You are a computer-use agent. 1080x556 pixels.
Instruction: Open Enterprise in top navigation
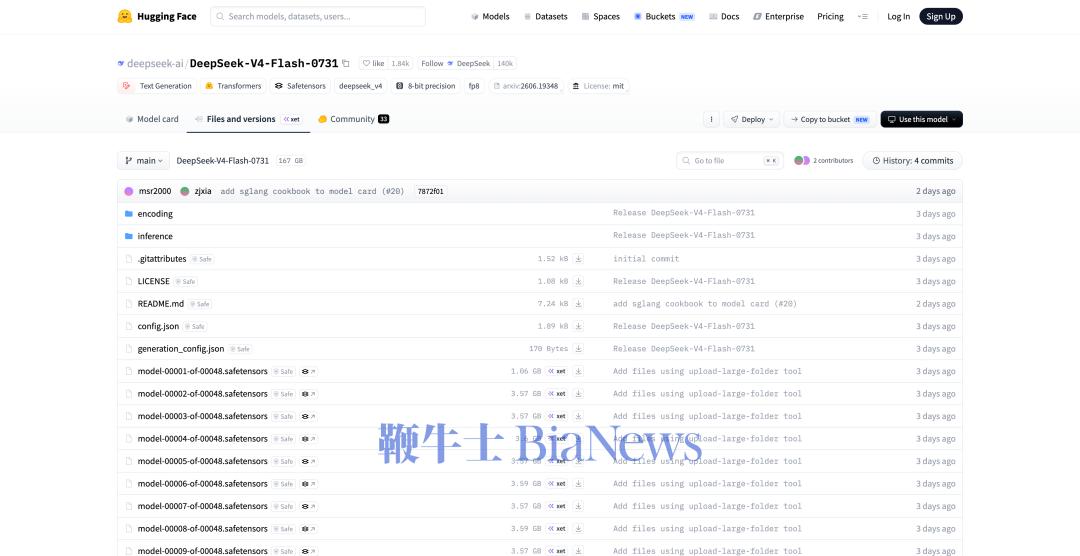point(778,17)
